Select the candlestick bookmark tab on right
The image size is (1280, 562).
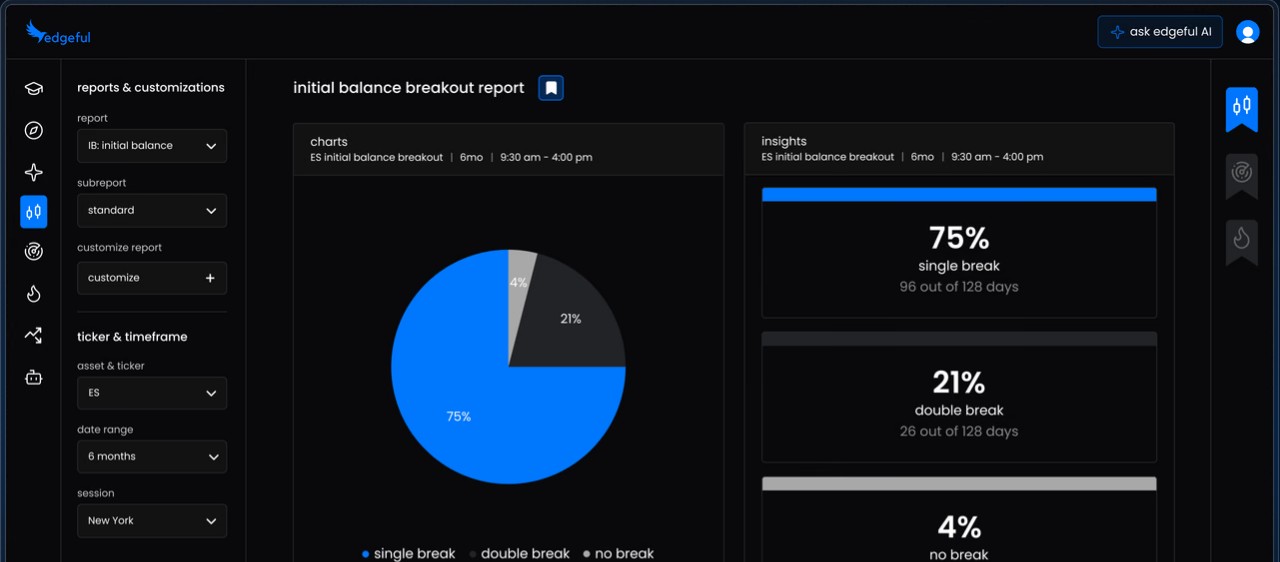pyautogui.click(x=1241, y=108)
